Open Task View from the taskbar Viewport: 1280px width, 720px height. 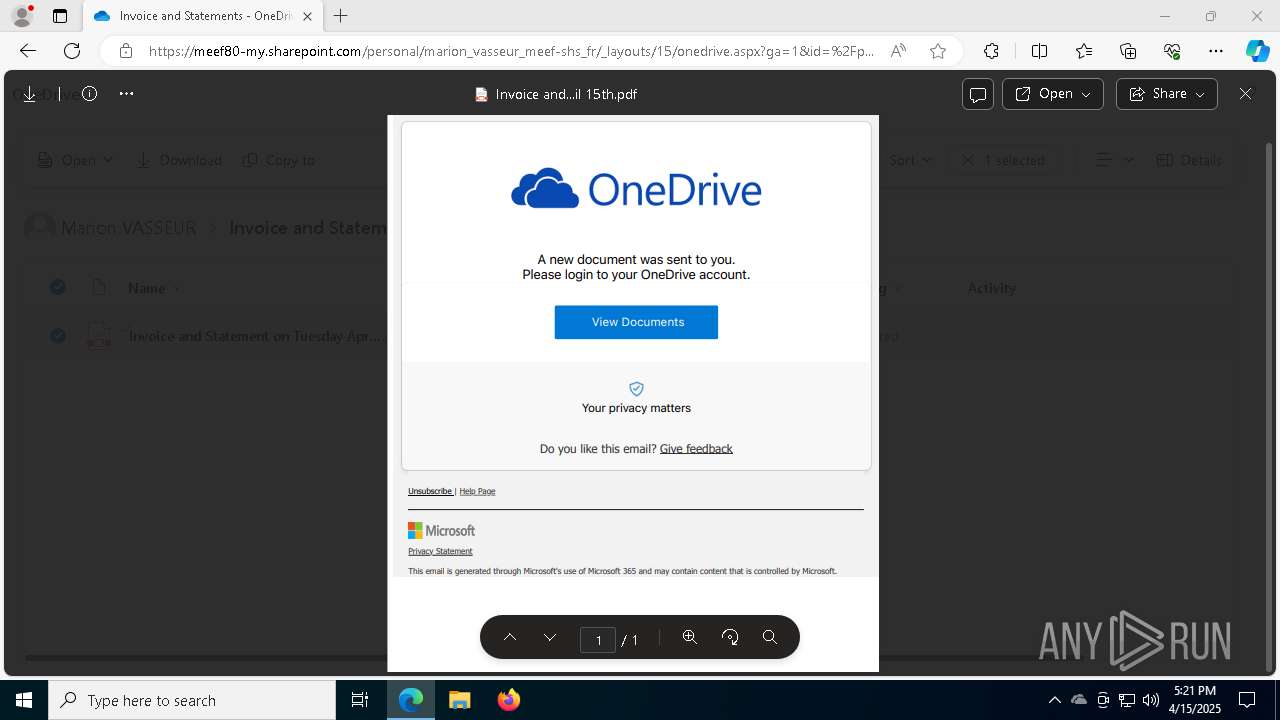pyautogui.click(x=360, y=700)
